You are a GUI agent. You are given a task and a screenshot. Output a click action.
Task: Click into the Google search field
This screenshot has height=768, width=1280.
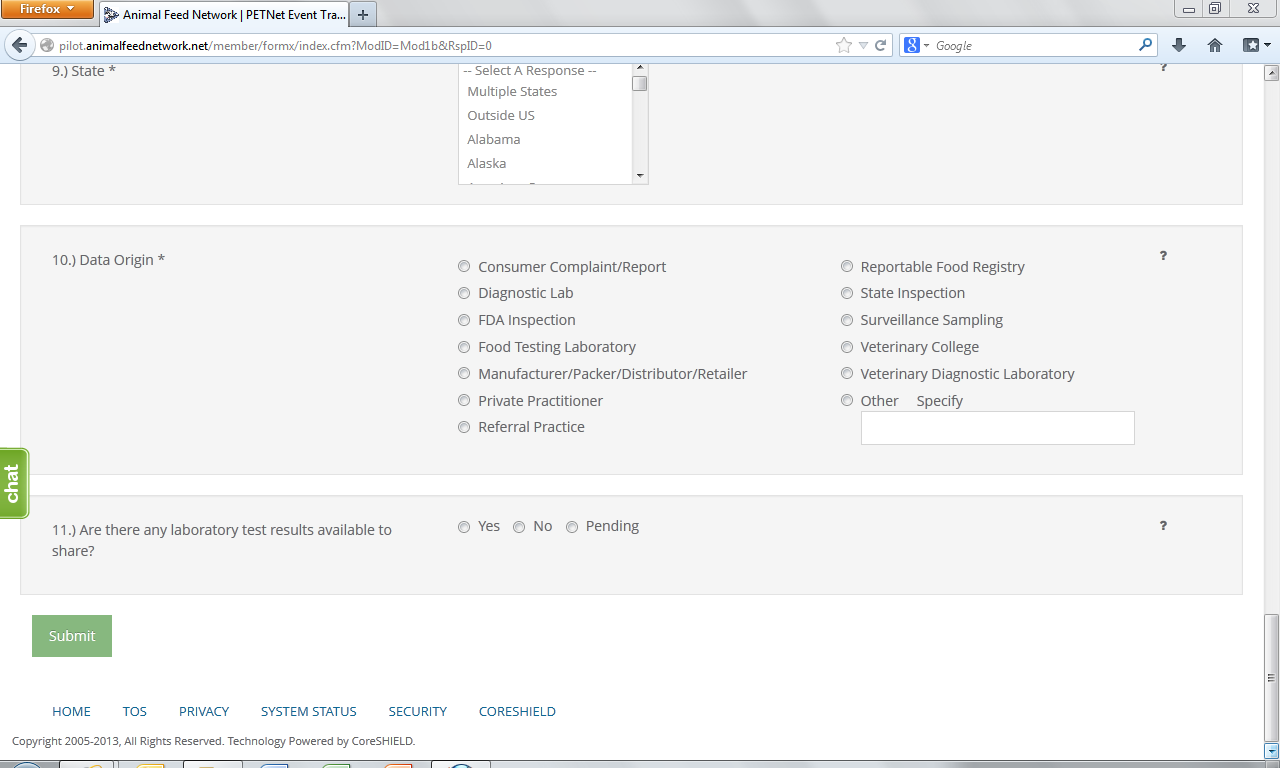tap(1035, 45)
